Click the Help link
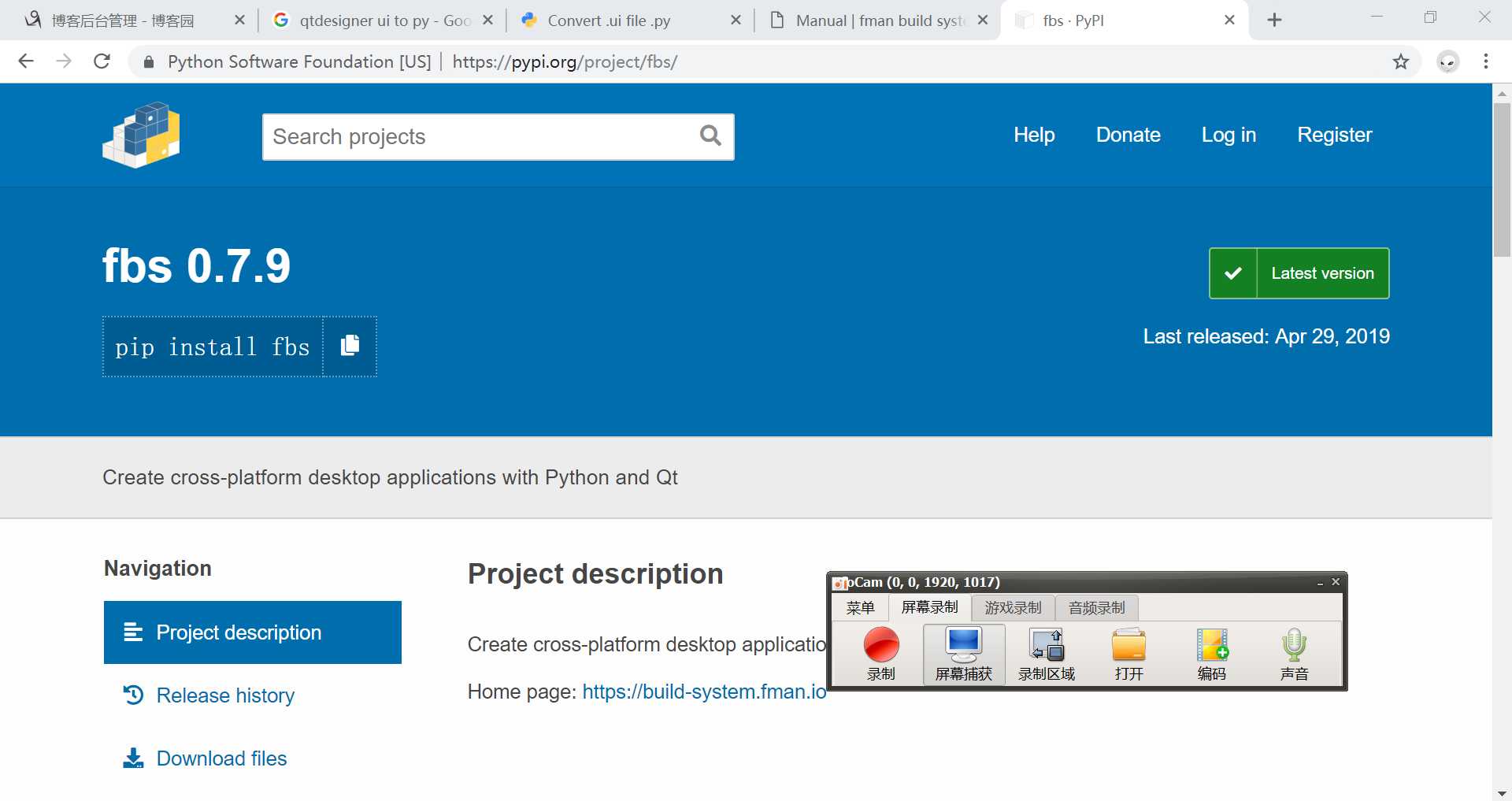This screenshot has height=801, width=1512. [1034, 135]
